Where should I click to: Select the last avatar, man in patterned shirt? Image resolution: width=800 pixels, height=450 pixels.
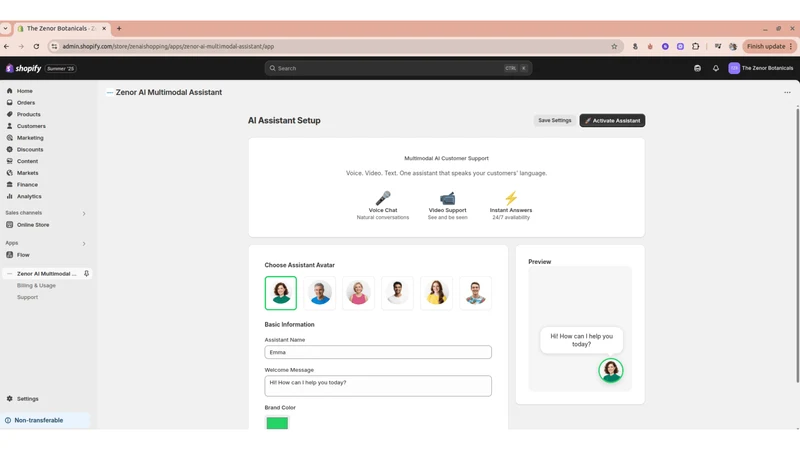476,293
